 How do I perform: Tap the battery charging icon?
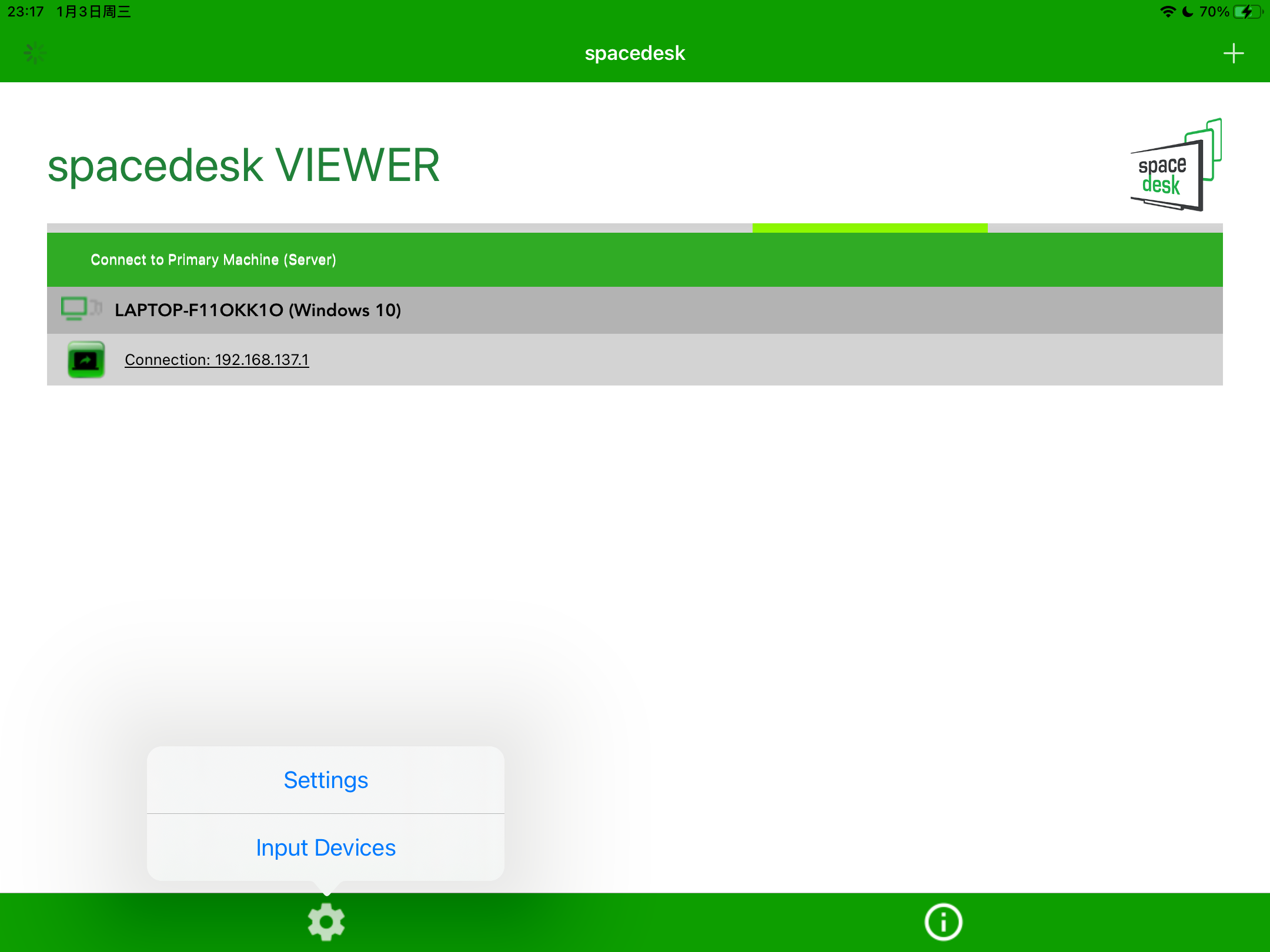tap(1247, 12)
